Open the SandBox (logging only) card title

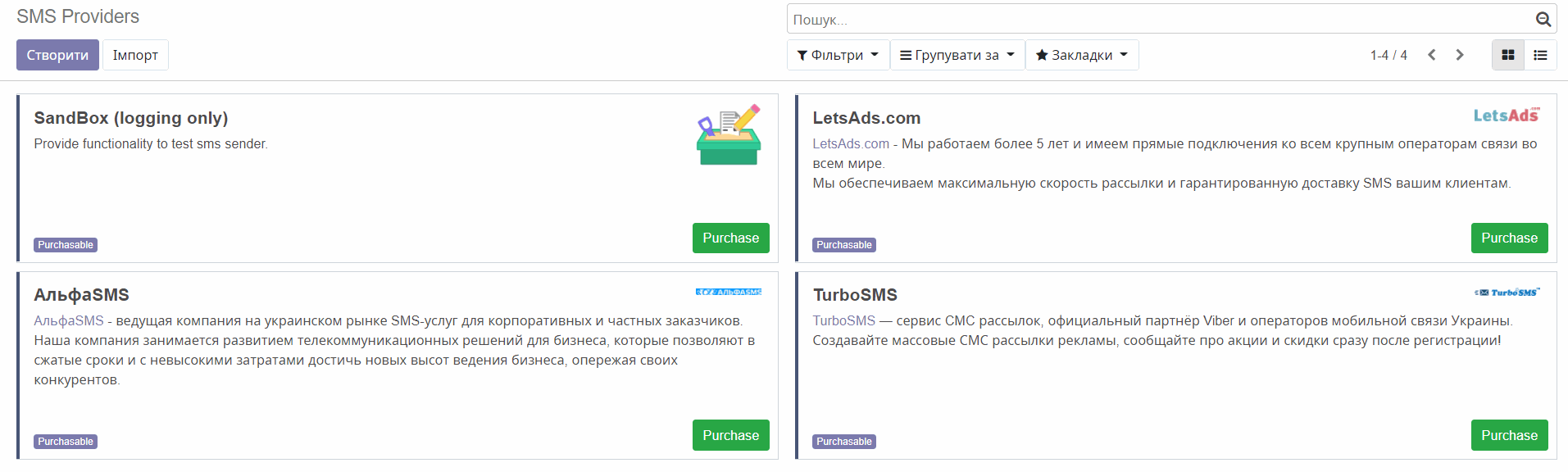(131, 118)
